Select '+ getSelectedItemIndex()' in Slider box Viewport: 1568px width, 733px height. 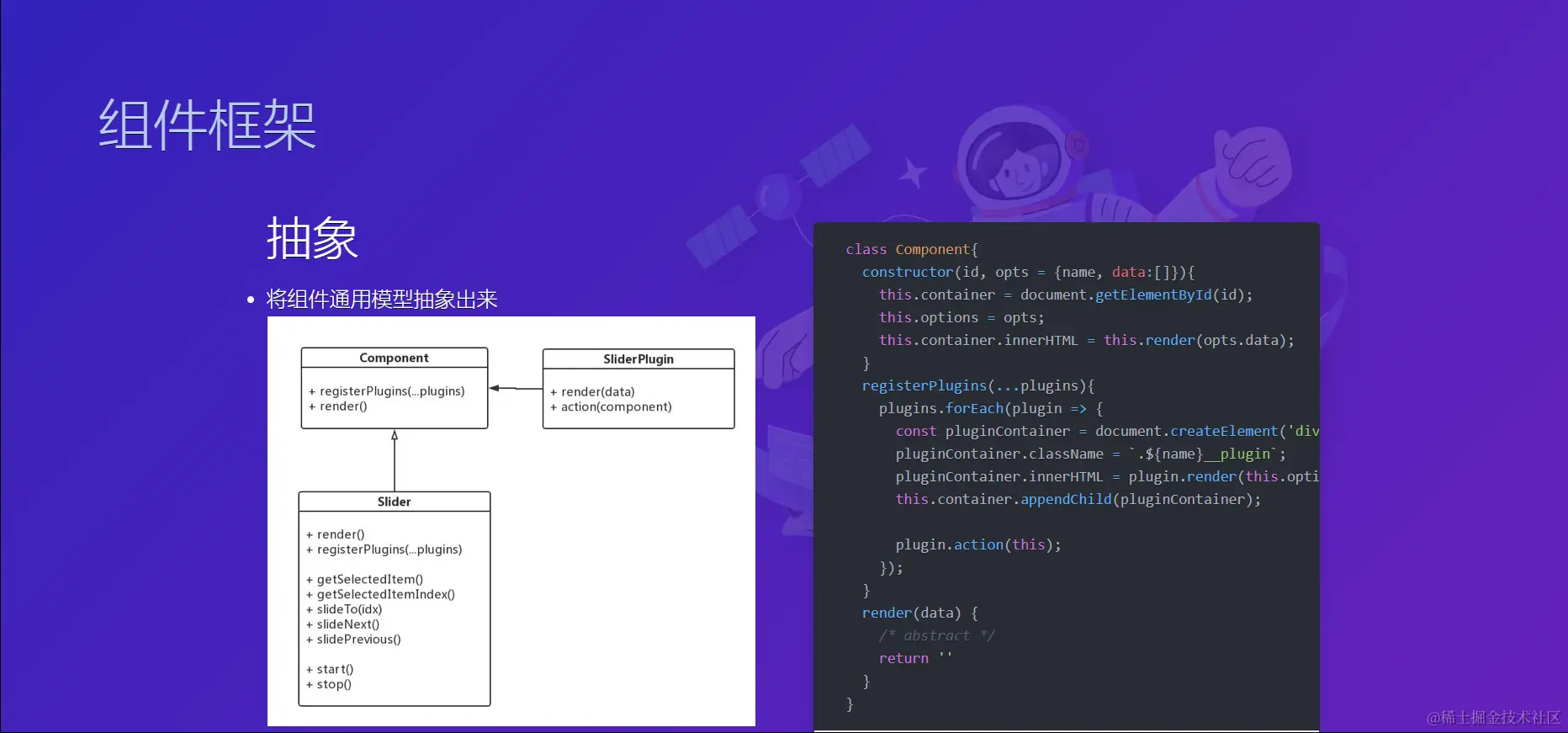click(381, 595)
